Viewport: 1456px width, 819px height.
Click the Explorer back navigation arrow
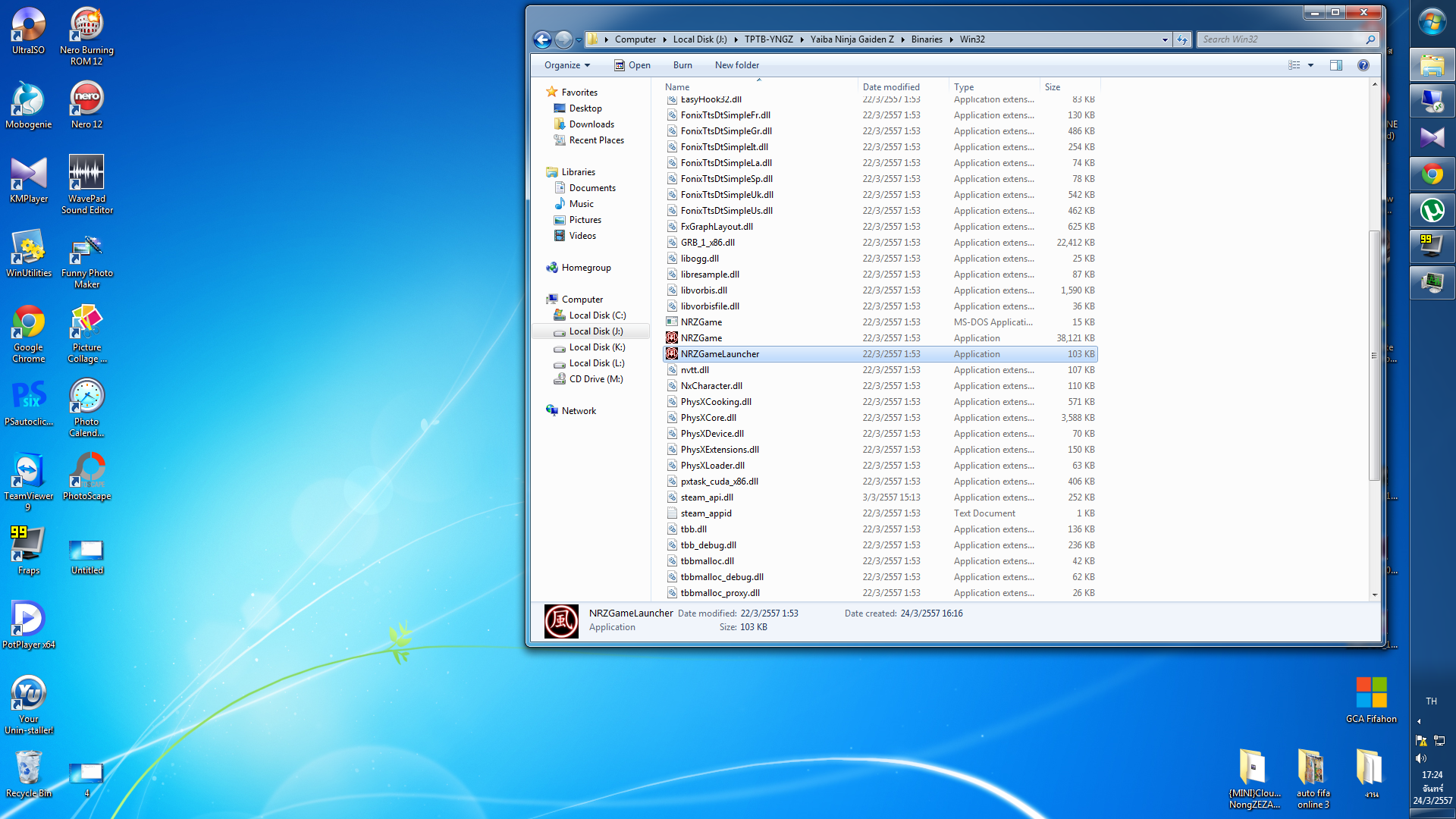point(542,39)
